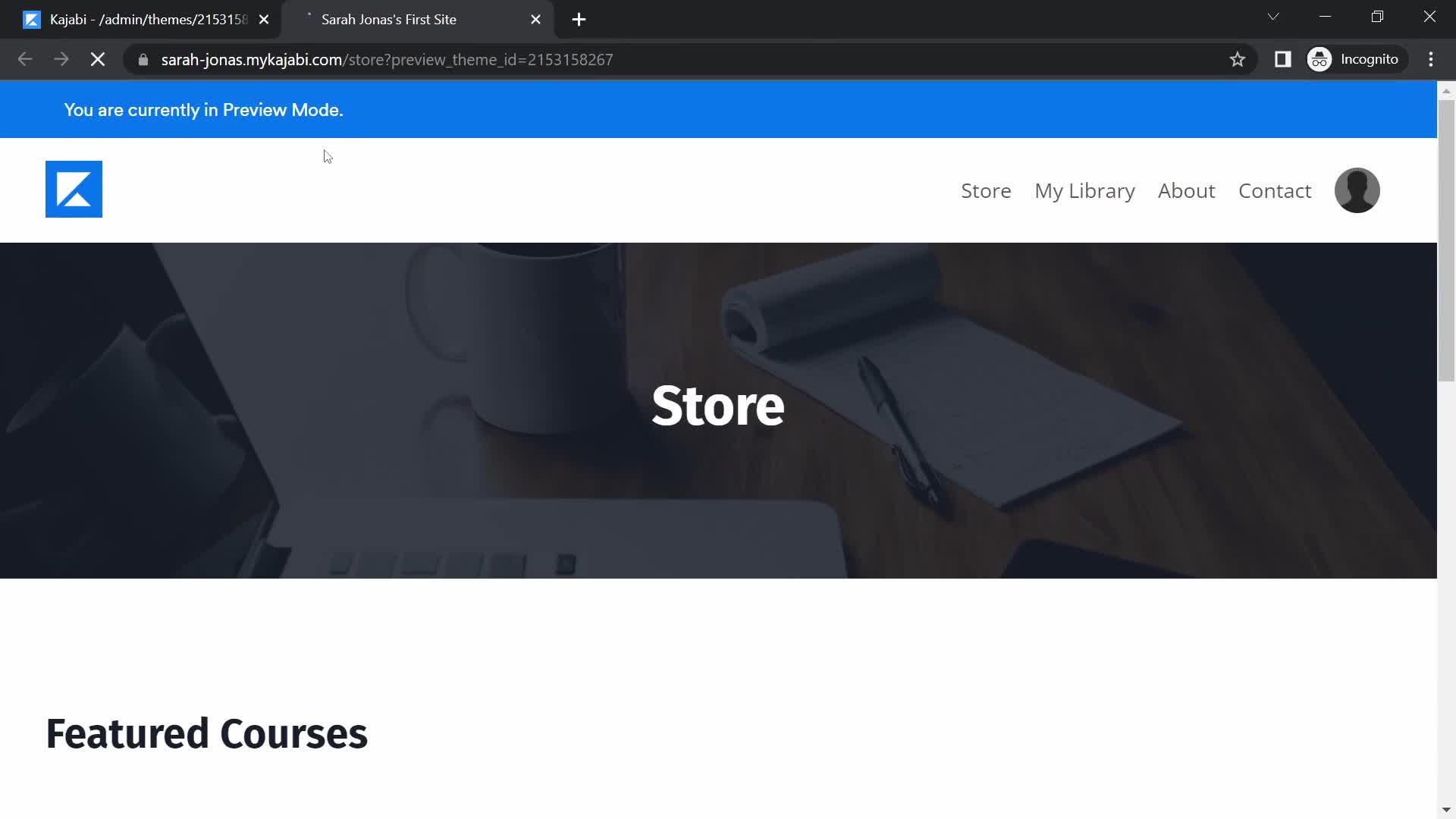1456x819 pixels.
Task: Click the browser stop loading button
Action: 96,59
